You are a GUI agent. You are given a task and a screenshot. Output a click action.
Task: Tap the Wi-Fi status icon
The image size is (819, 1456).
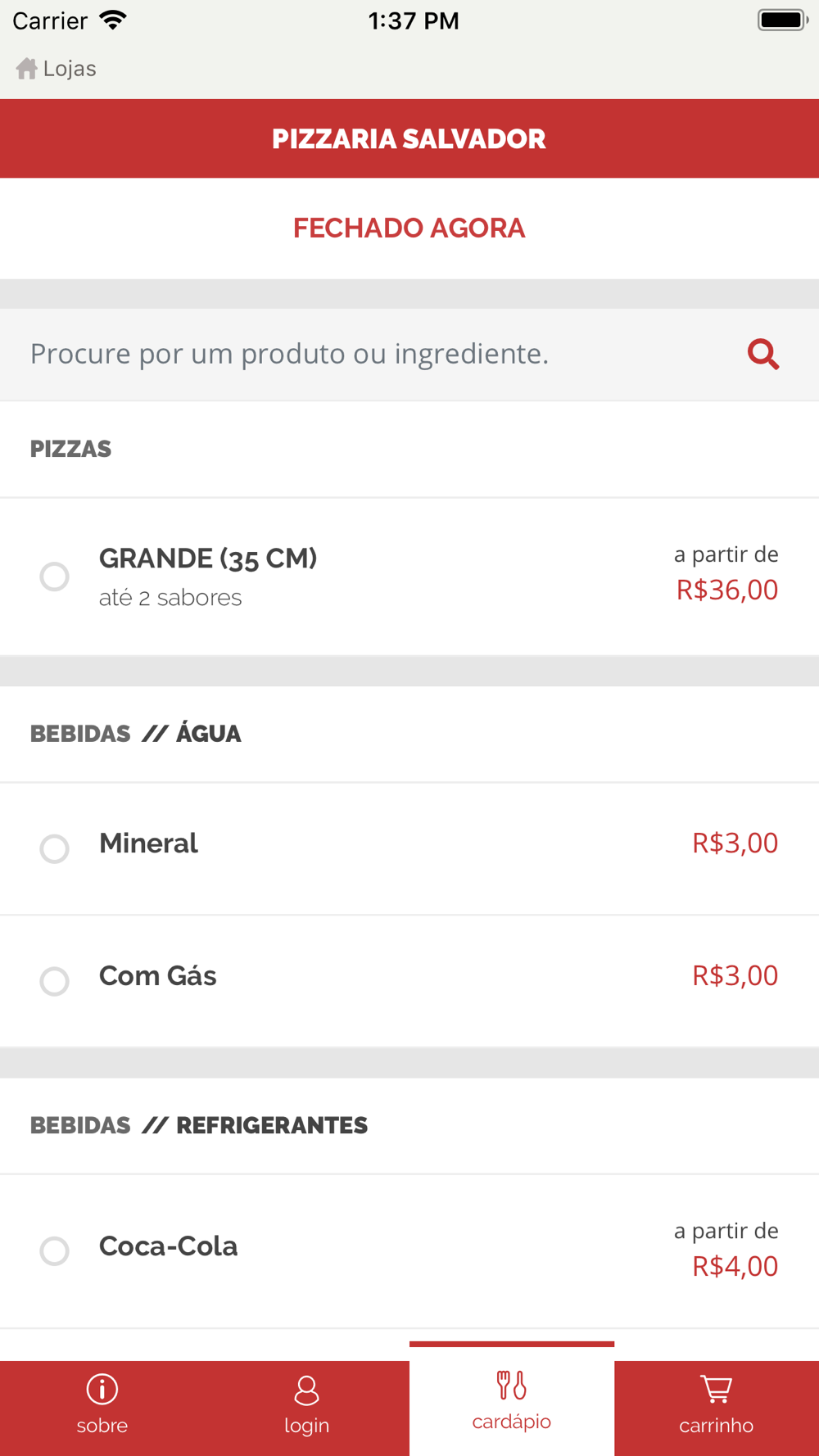[x=113, y=20]
